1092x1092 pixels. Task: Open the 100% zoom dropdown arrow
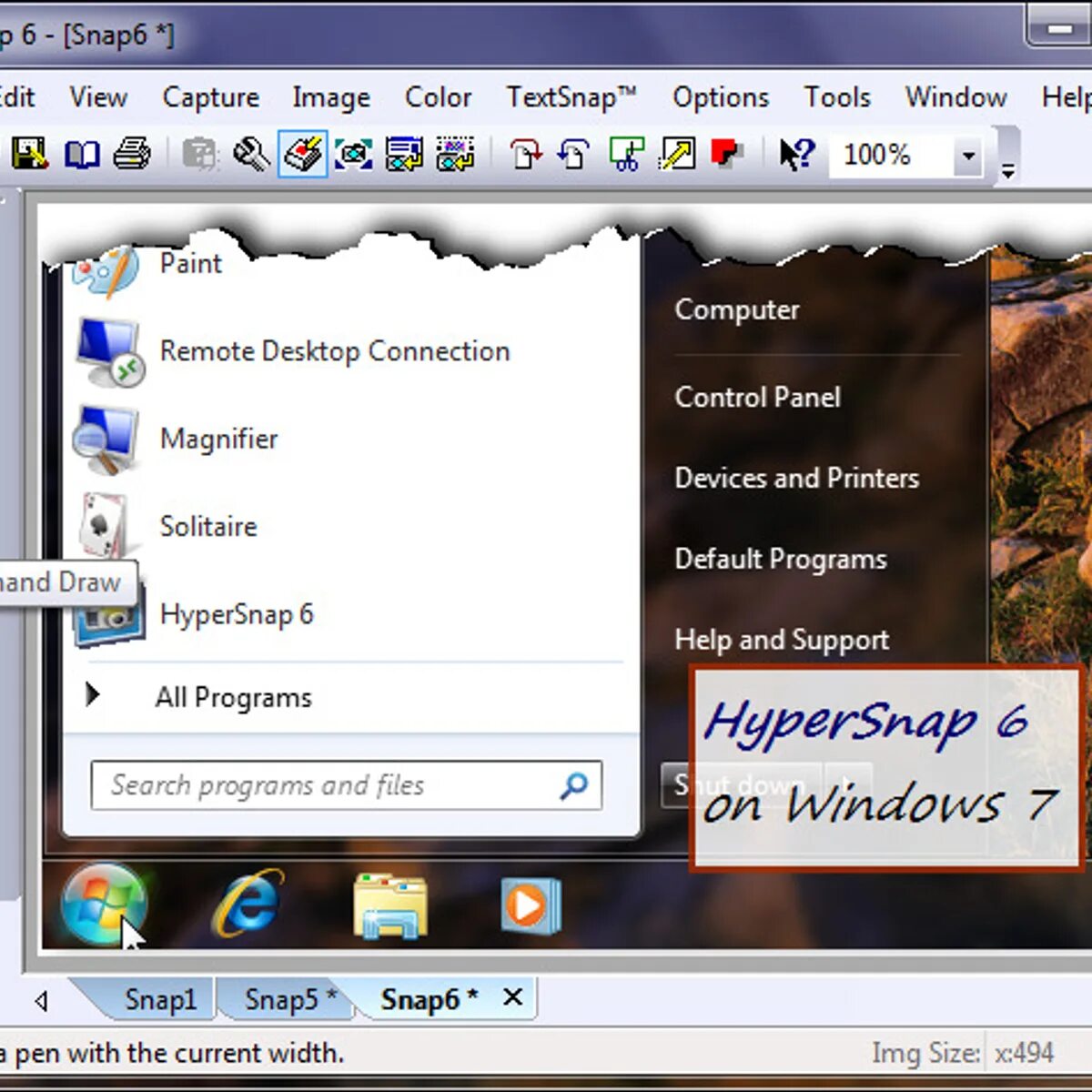tap(968, 156)
